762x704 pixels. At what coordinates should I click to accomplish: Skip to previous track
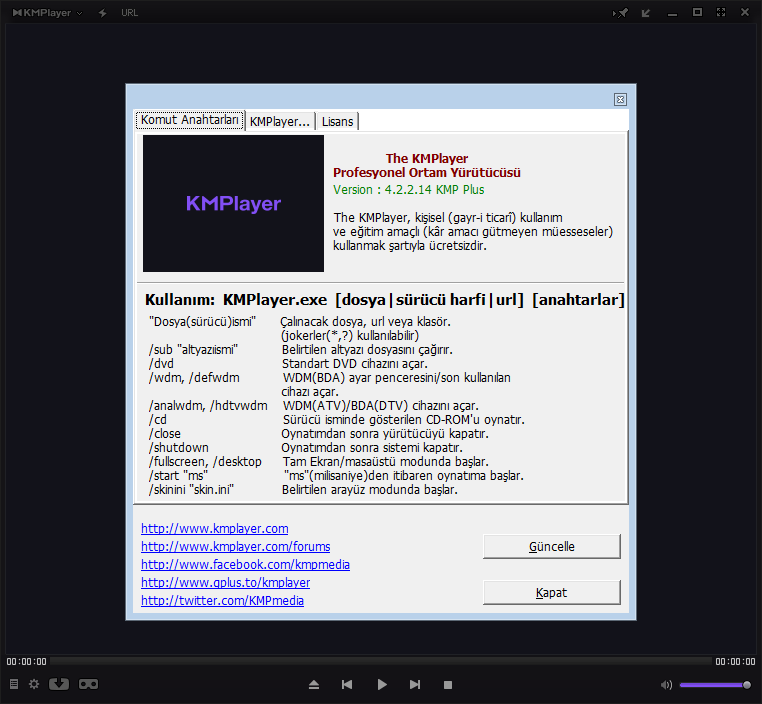pyautogui.click(x=347, y=685)
